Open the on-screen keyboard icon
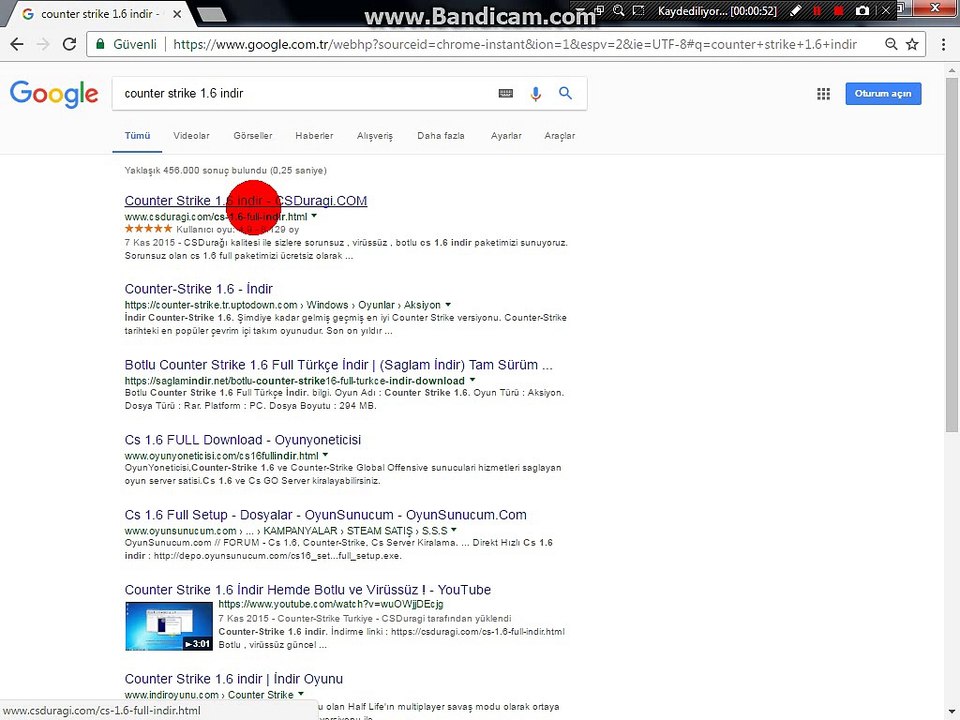Viewport: 960px width, 720px height. [x=506, y=94]
